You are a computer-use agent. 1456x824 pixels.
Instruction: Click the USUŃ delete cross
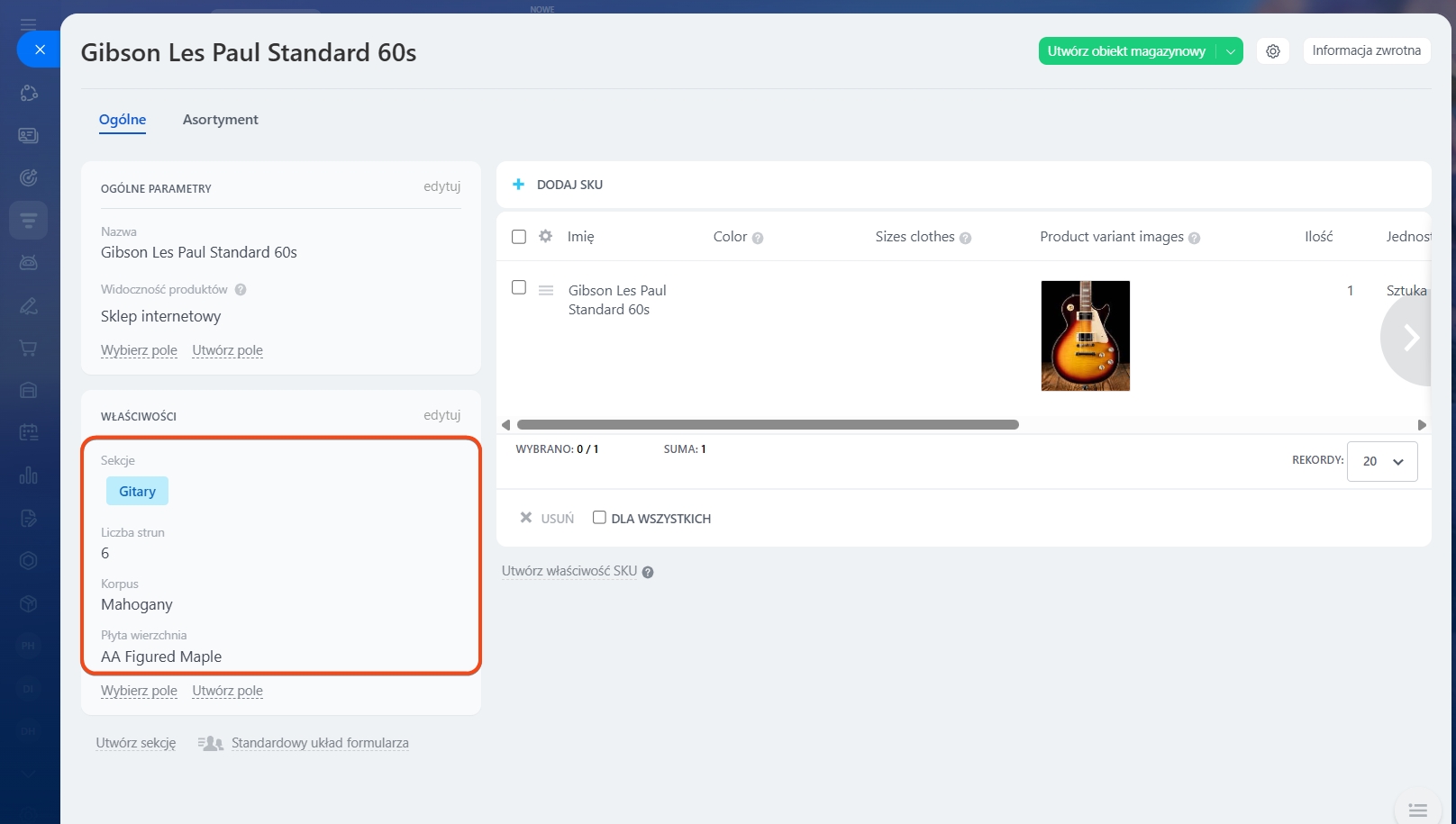click(526, 517)
